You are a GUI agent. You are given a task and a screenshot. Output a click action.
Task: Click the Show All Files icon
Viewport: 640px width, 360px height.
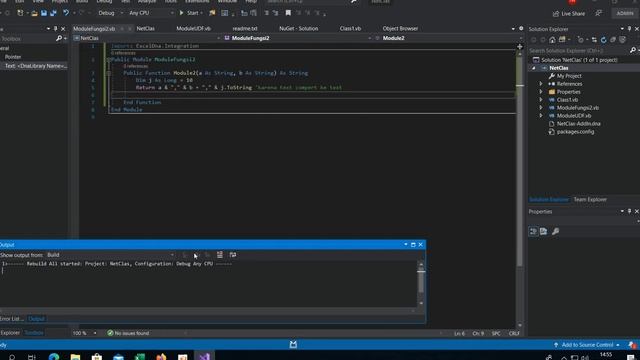tap(622, 40)
